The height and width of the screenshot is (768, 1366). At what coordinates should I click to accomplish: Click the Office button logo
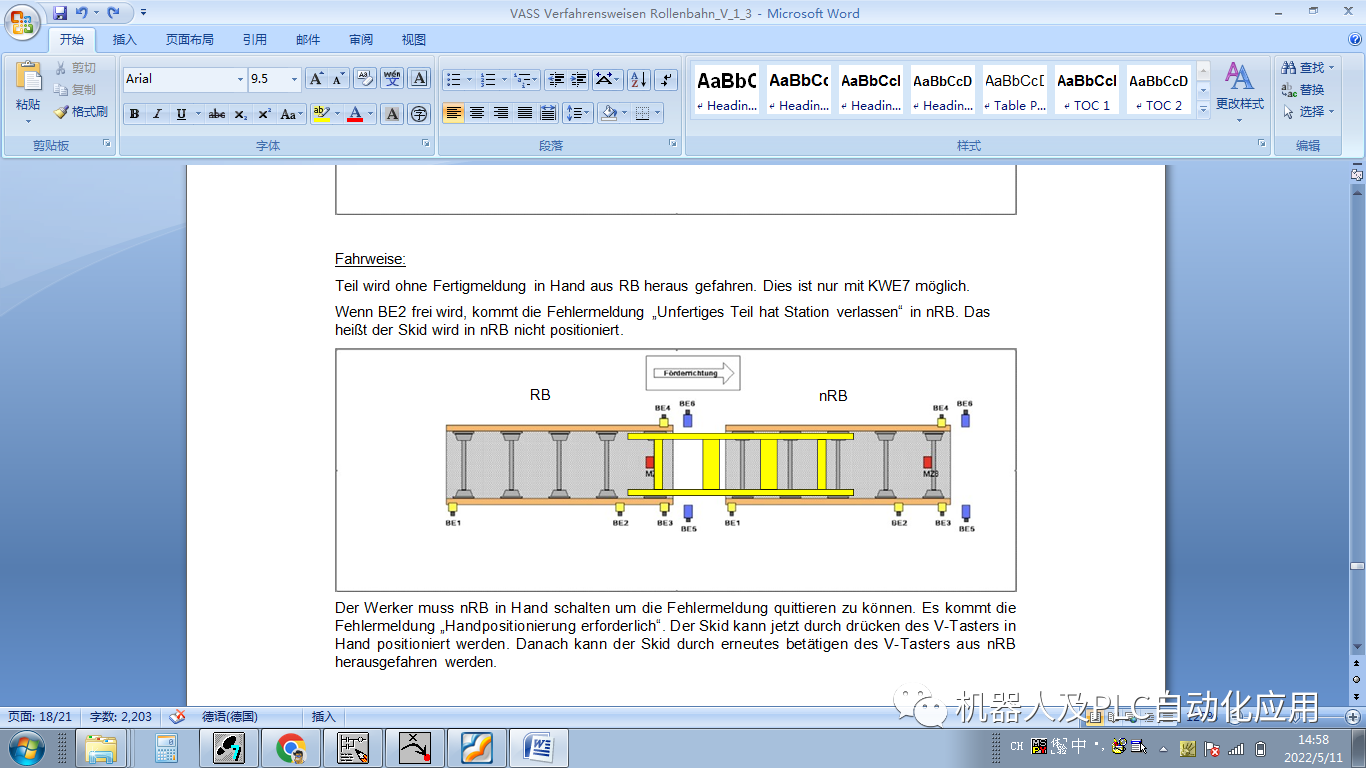point(23,20)
